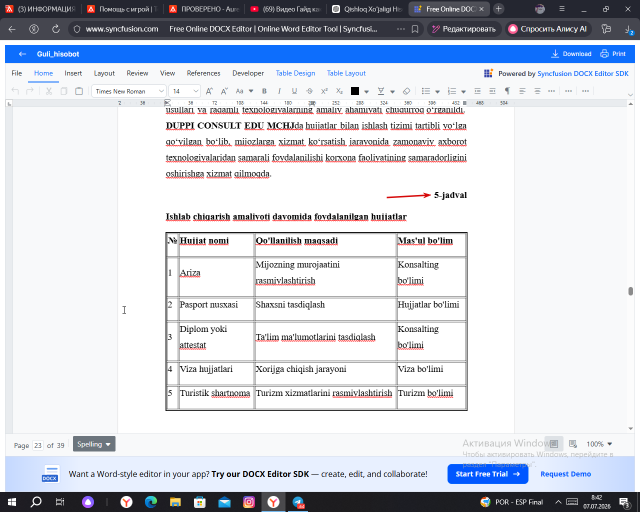Click the Superscript icon
This screenshot has height=512, width=640.
click(x=324, y=91)
